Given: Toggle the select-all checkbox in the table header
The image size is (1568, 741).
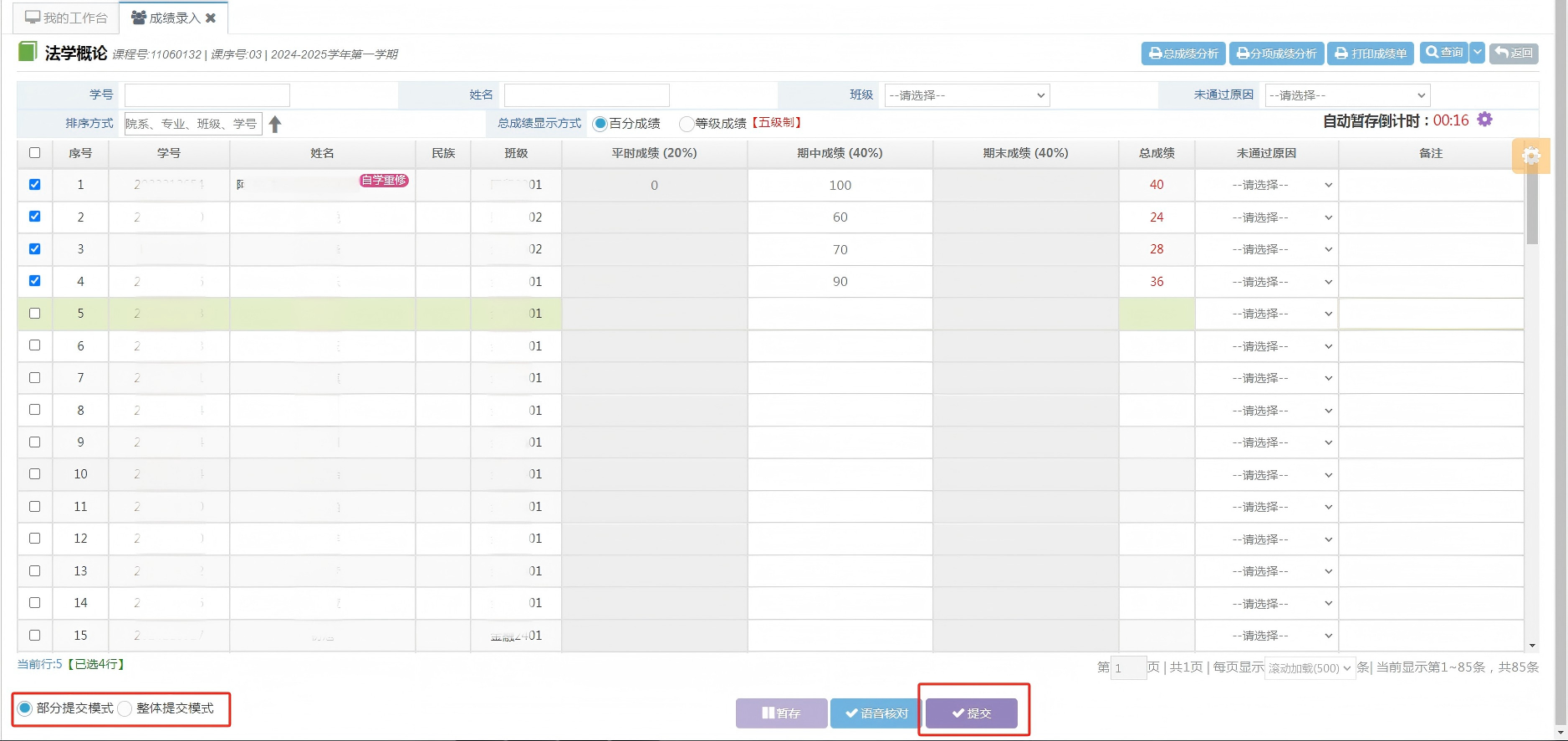Looking at the screenshot, I should [x=34, y=153].
